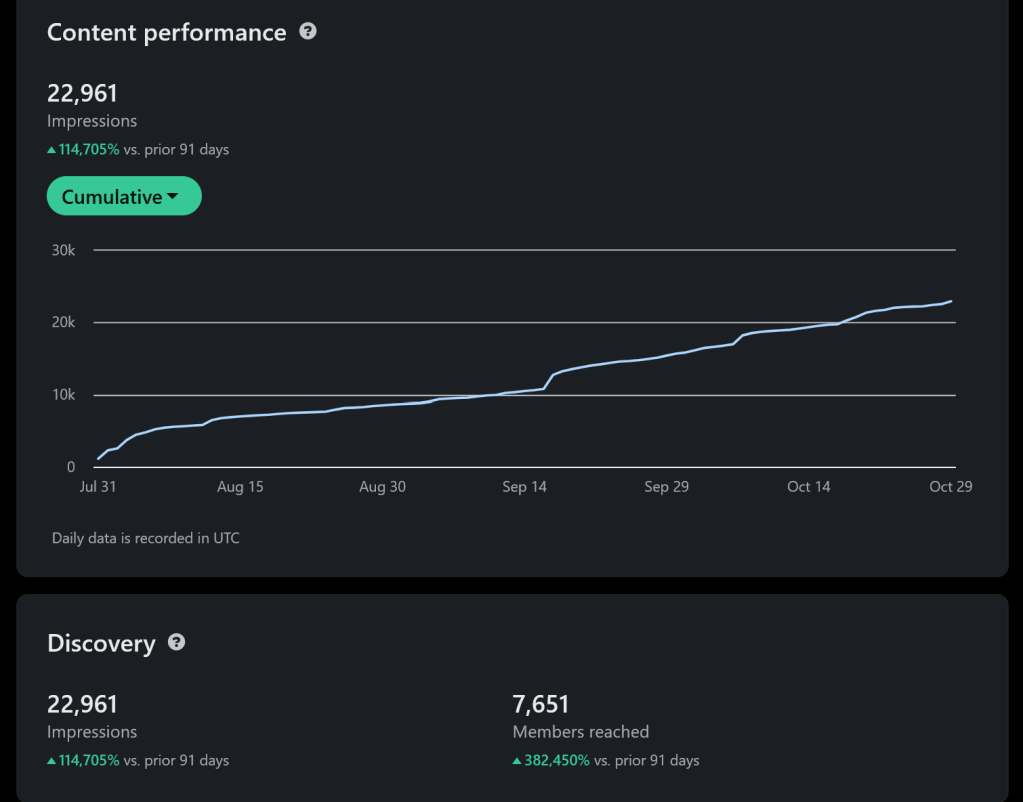Screen dimensions: 1023x802
Task: Click the 20k gridline label
Action: click(63, 323)
